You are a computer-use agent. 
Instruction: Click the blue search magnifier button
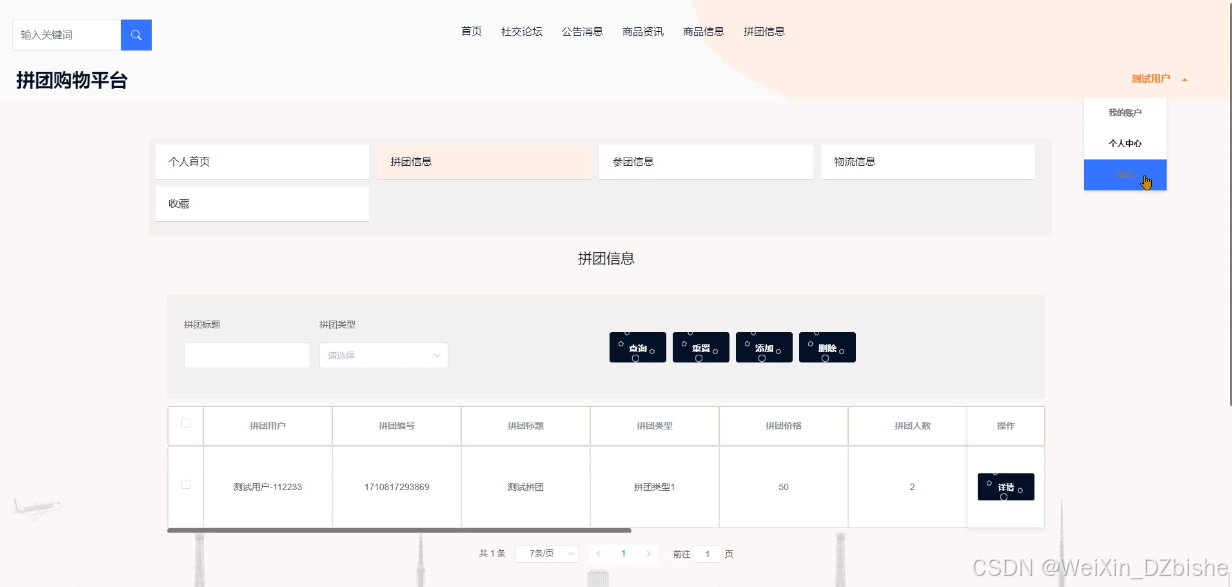(x=136, y=35)
